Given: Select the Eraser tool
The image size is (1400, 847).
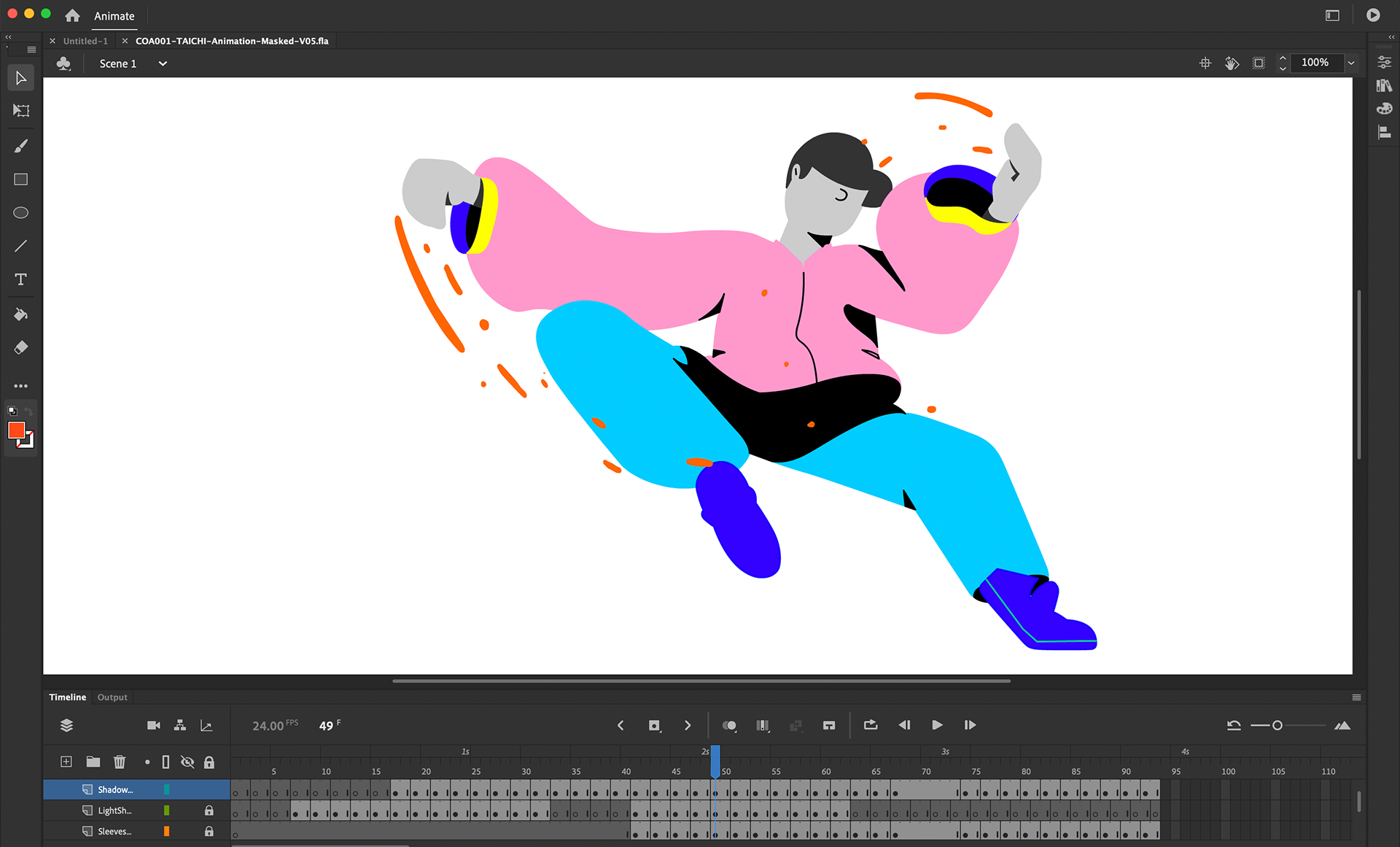Looking at the screenshot, I should [x=21, y=347].
